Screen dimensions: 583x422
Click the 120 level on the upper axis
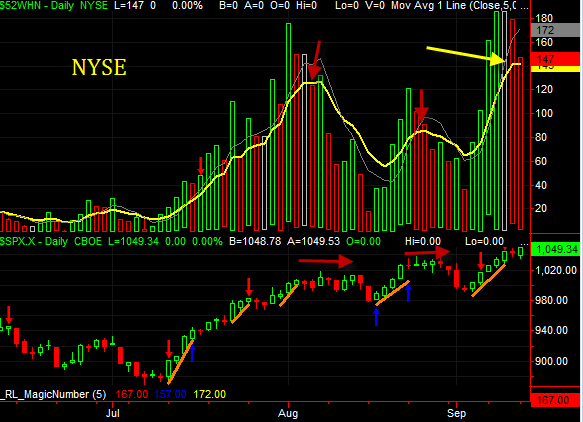[x=544, y=89]
